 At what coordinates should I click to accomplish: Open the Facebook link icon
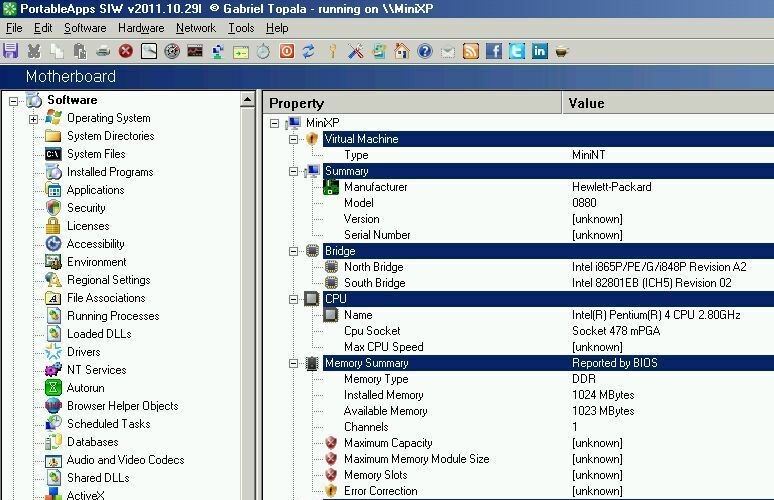pos(494,51)
